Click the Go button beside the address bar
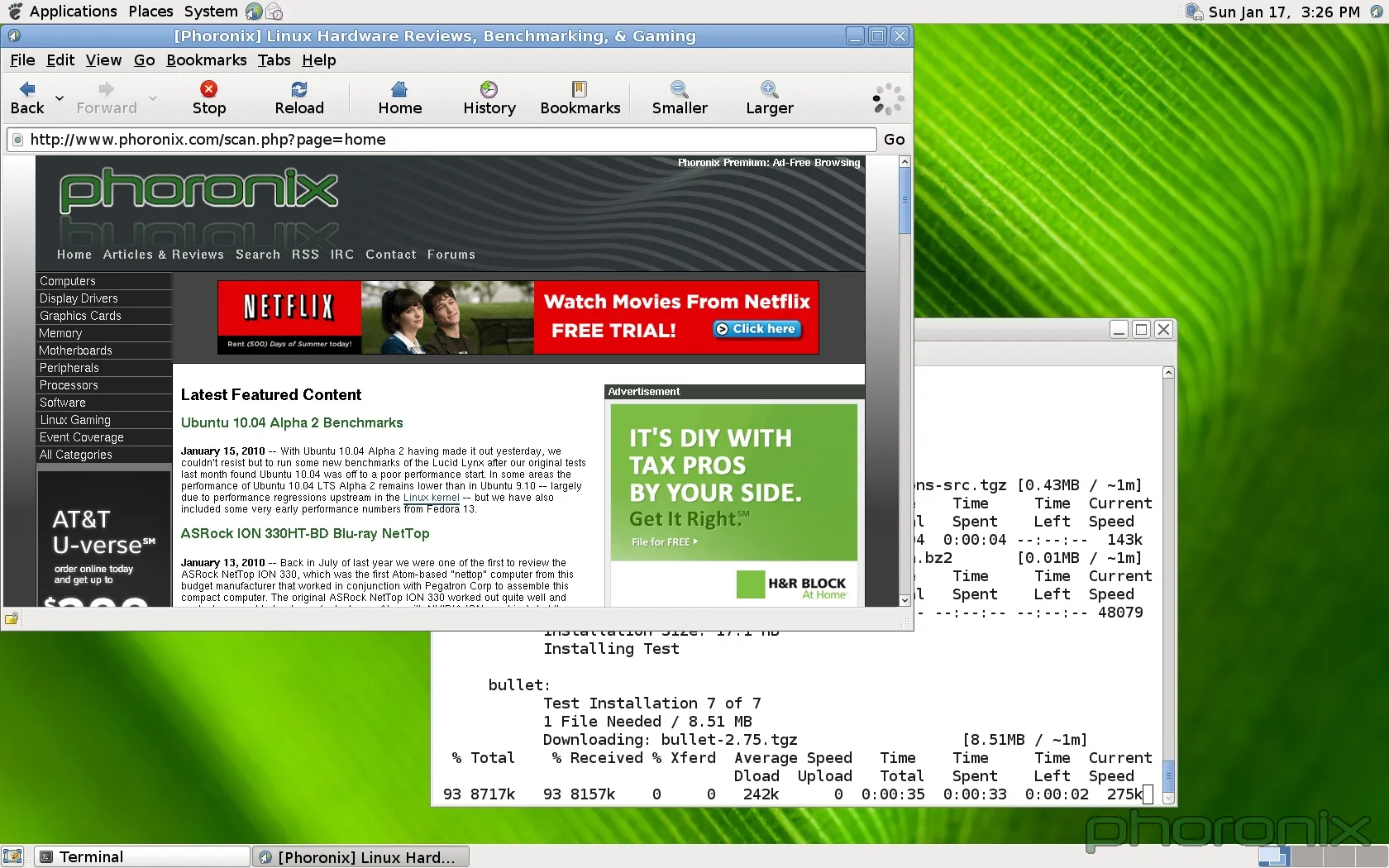The height and width of the screenshot is (868, 1389). [x=895, y=140]
